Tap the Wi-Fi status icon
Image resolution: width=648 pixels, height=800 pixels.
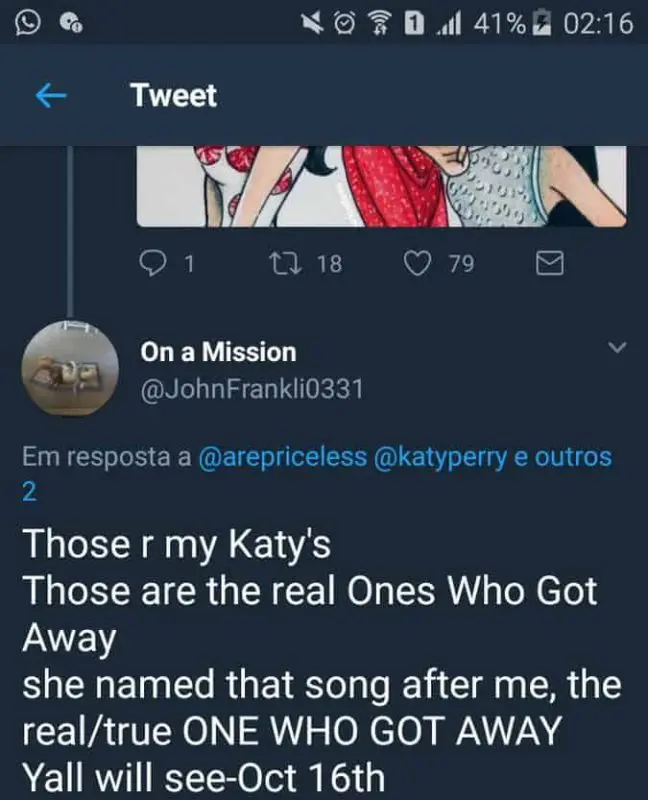[x=375, y=22]
